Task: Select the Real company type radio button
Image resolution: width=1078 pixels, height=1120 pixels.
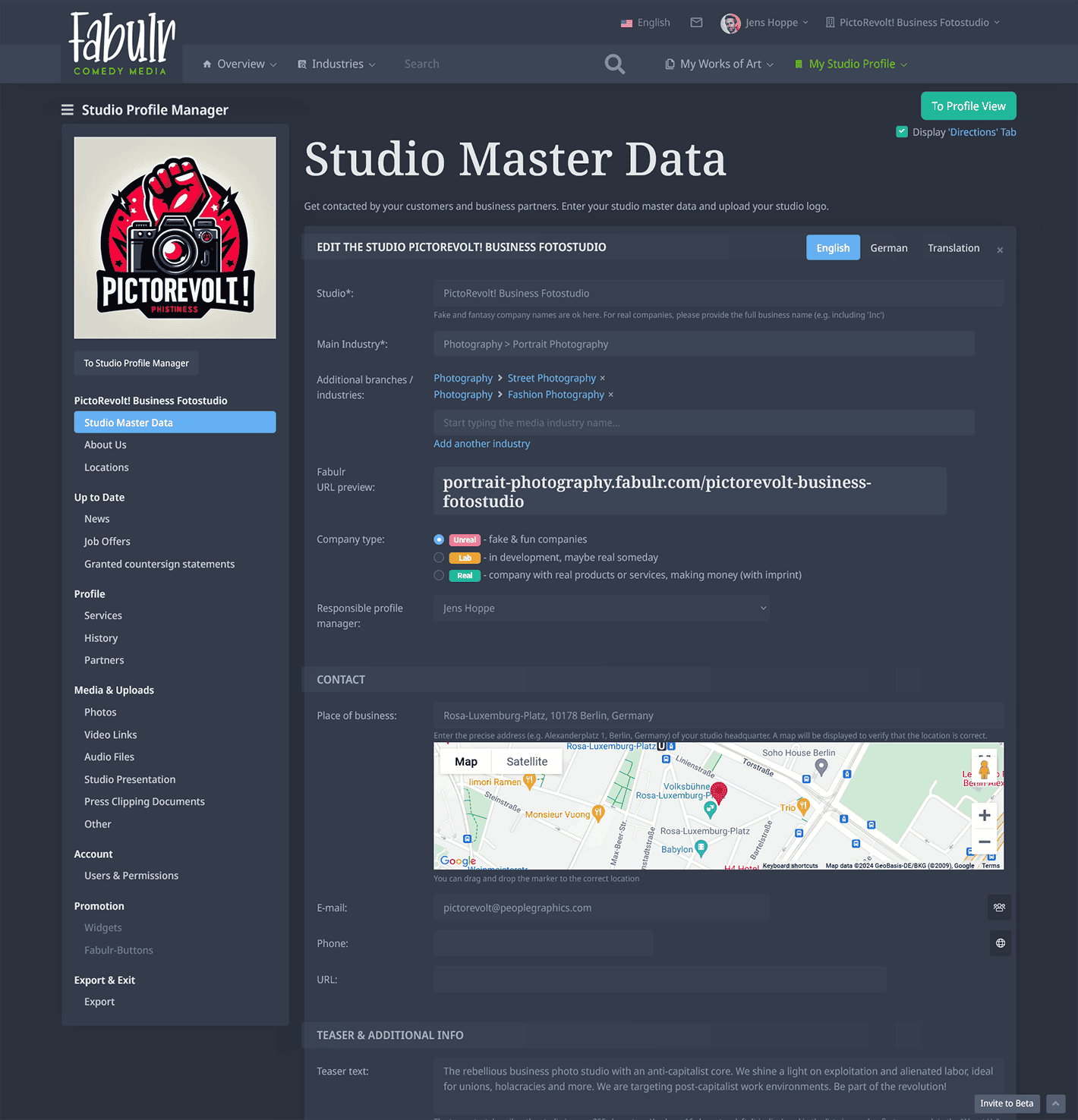Action: coord(439,575)
